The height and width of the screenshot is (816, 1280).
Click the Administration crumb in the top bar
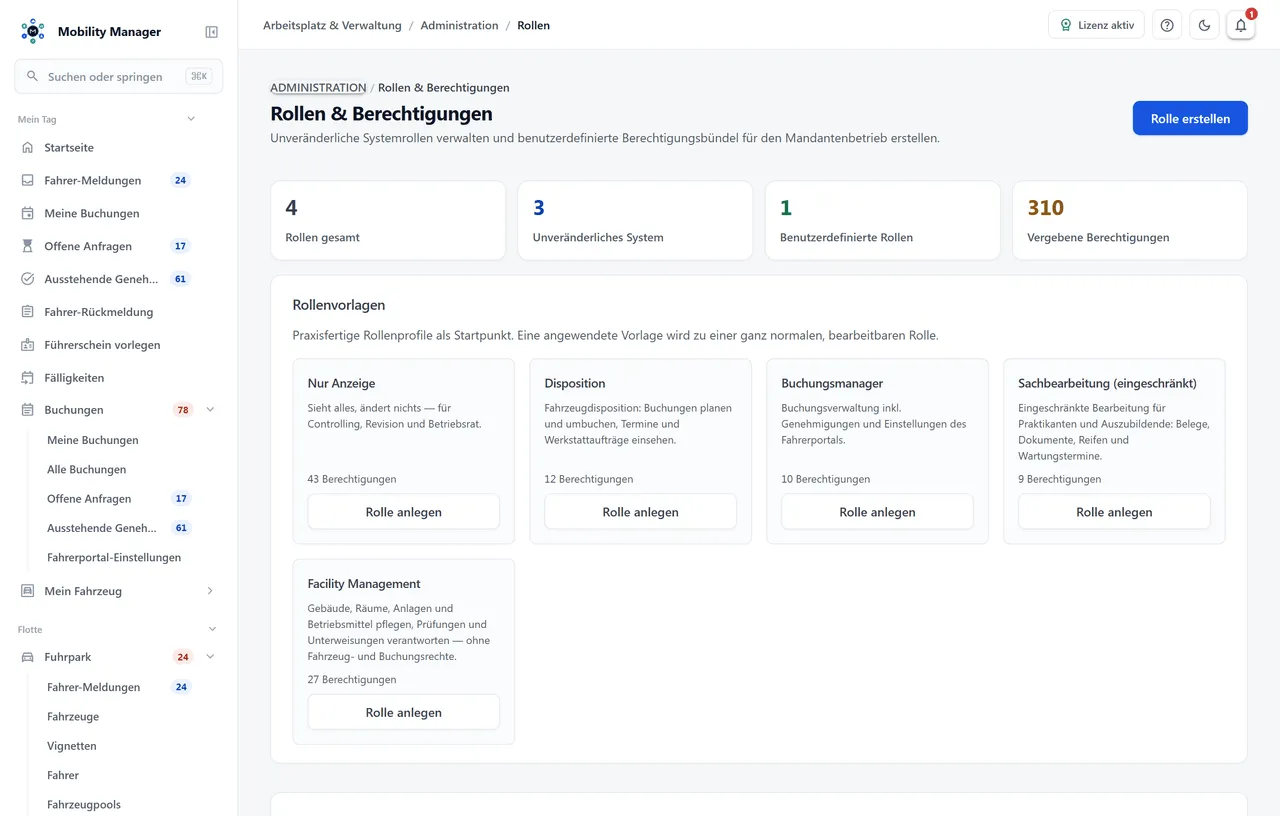point(459,25)
